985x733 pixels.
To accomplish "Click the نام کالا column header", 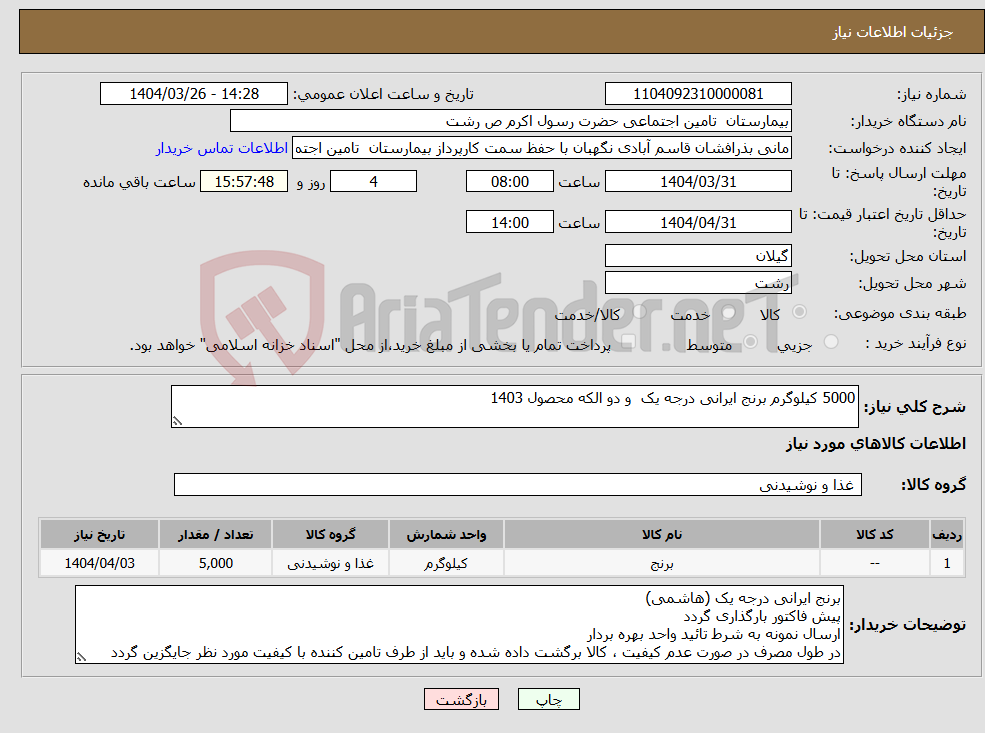I will tap(661, 535).
